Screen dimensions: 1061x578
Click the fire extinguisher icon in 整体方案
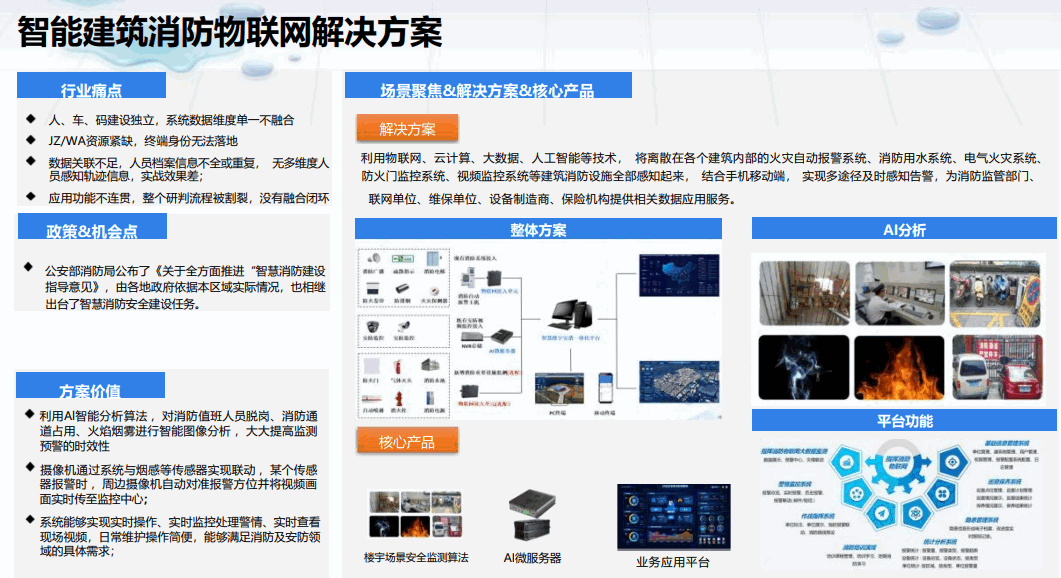[x=398, y=366]
